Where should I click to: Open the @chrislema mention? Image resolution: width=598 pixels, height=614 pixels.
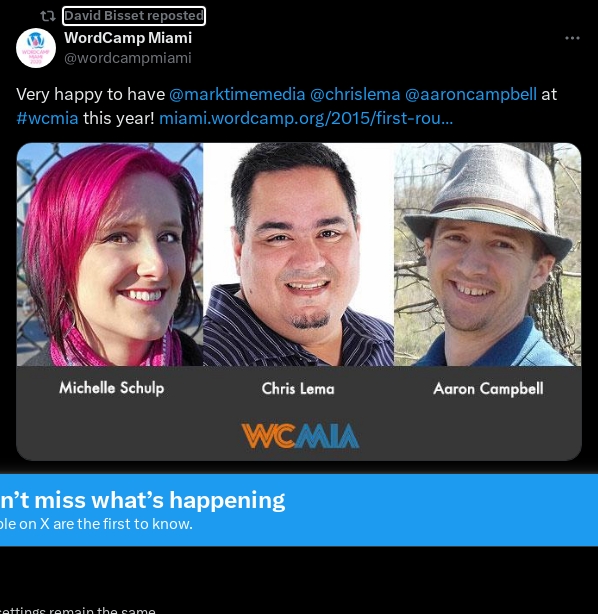tap(355, 94)
